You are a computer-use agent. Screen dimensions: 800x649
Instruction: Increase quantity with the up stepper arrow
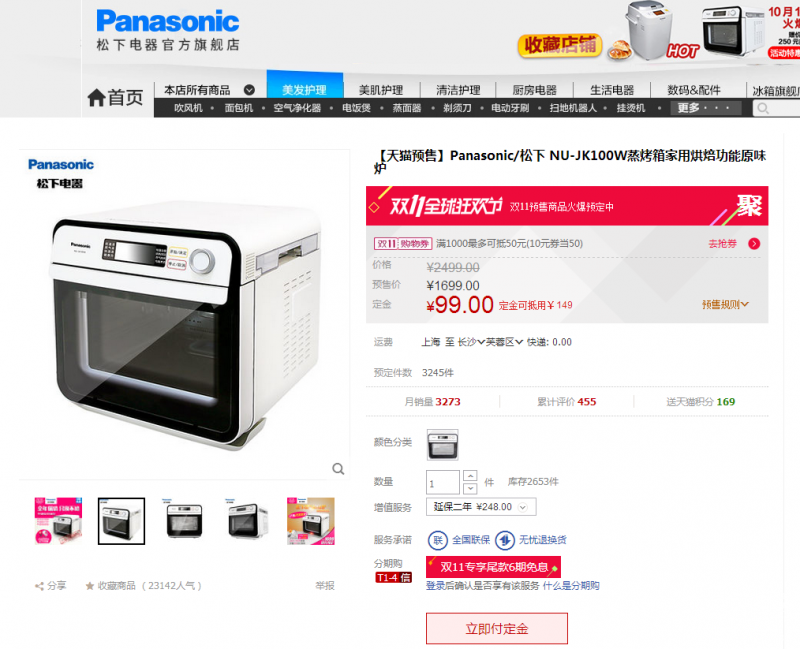tap(470, 476)
